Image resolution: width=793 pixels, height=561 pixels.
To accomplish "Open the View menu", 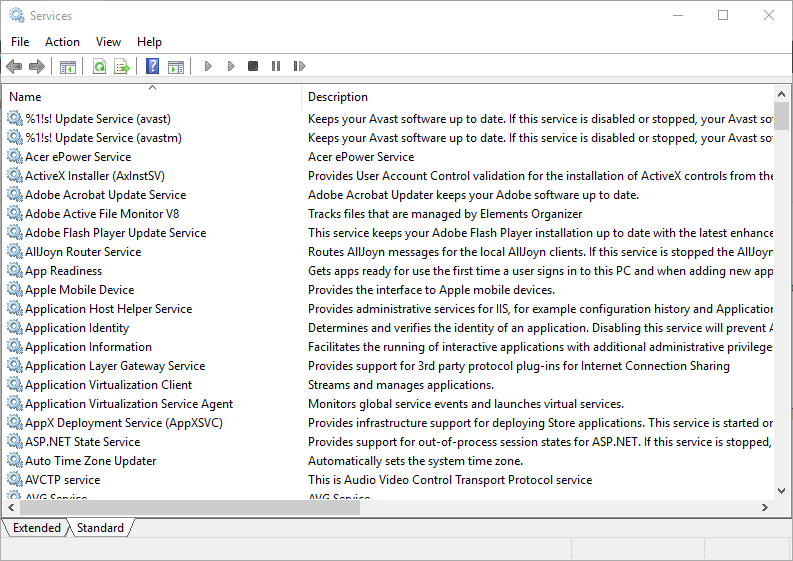I will click(108, 42).
